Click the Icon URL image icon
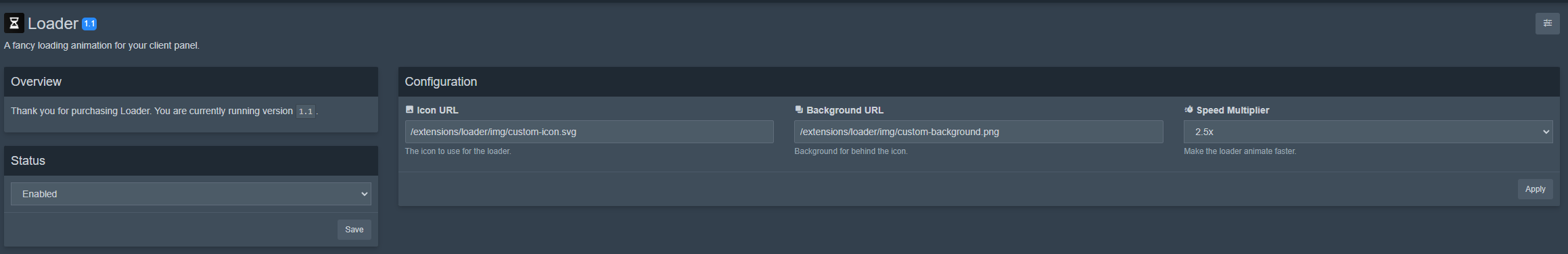Viewport: 1568px width, 254px height. pyautogui.click(x=409, y=109)
